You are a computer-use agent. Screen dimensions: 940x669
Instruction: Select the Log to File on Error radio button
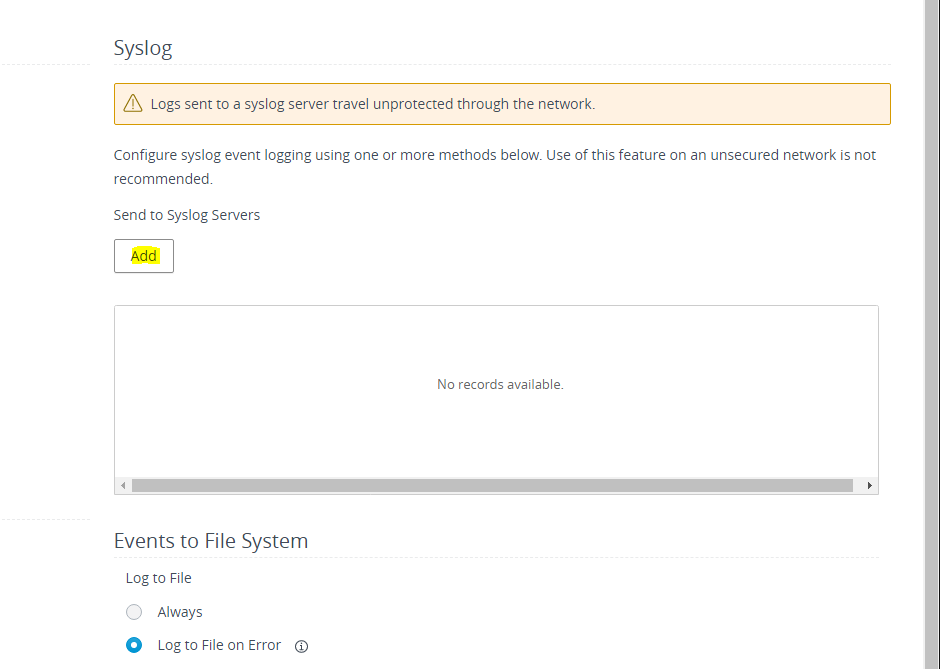click(134, 645)
